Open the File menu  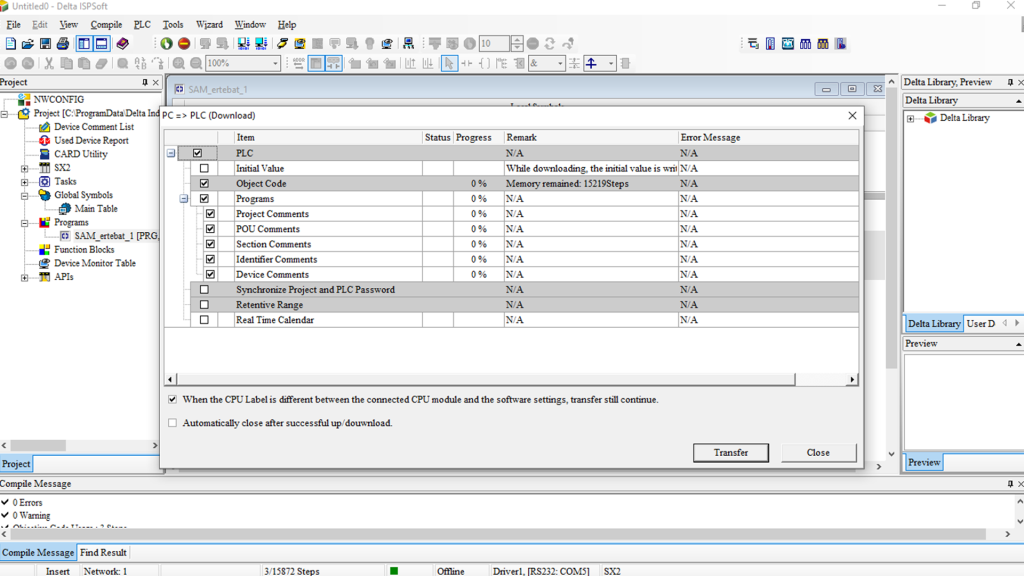click(13, 25)
